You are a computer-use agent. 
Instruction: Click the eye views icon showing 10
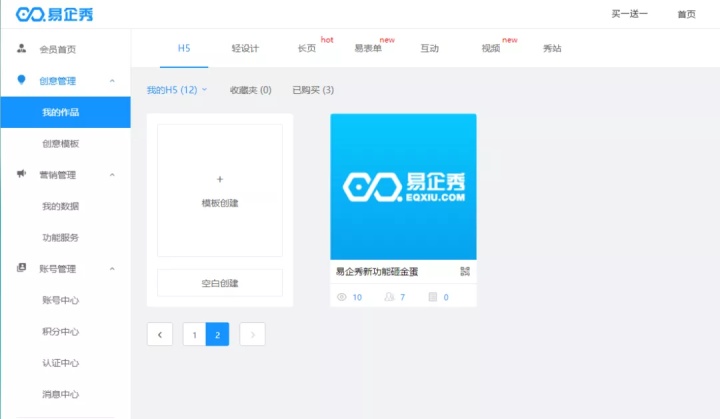[x=342, y=297]
